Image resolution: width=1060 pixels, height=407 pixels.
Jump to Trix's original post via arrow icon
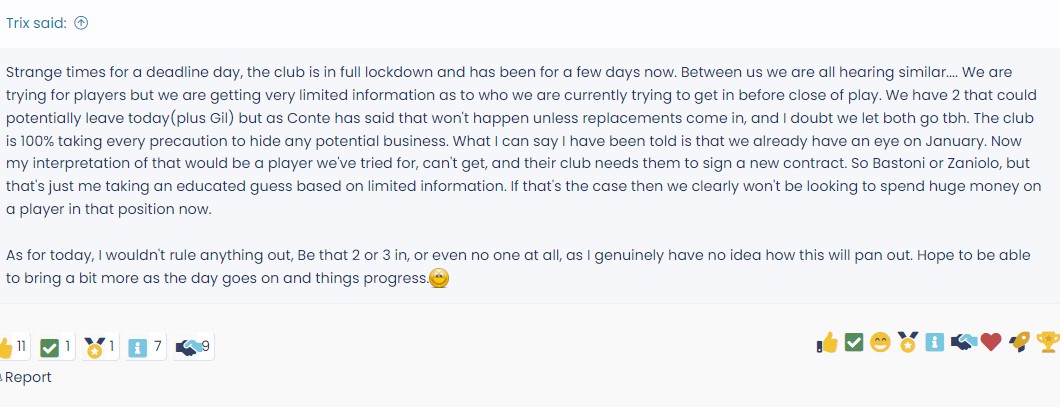coord(81,23)
